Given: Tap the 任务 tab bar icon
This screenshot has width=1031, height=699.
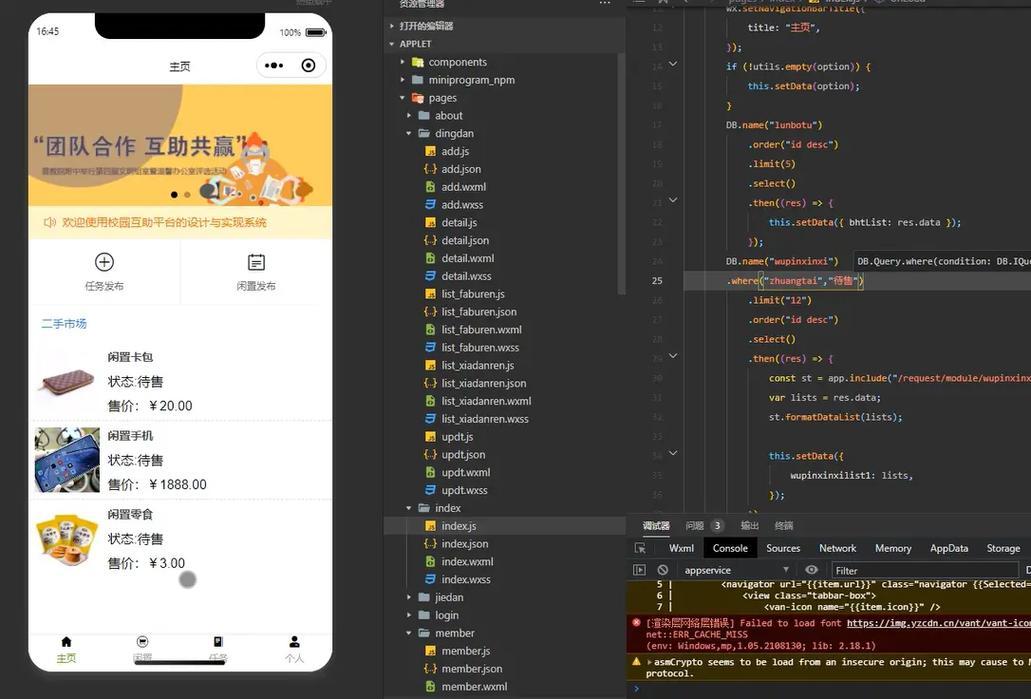Looking at the screenshot, I should tap(218, 642).
